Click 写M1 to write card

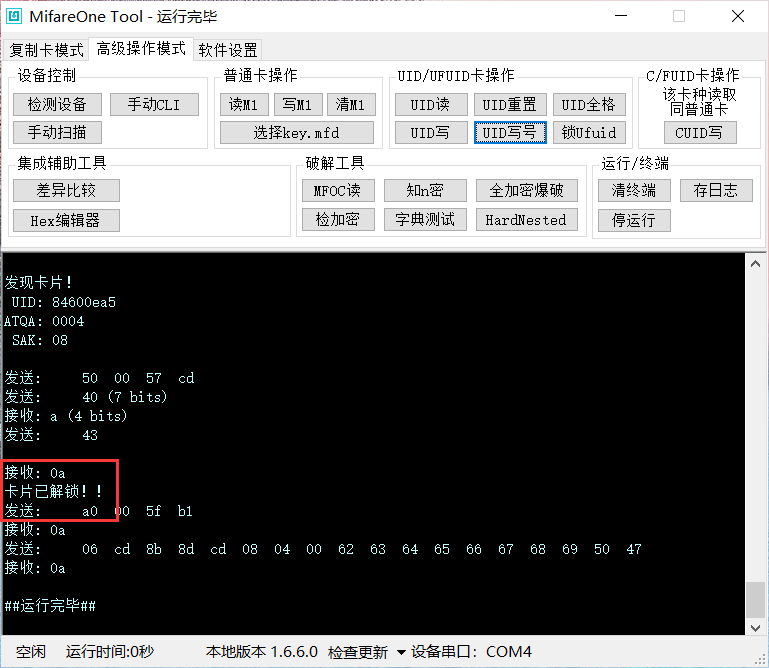(297, 104)
